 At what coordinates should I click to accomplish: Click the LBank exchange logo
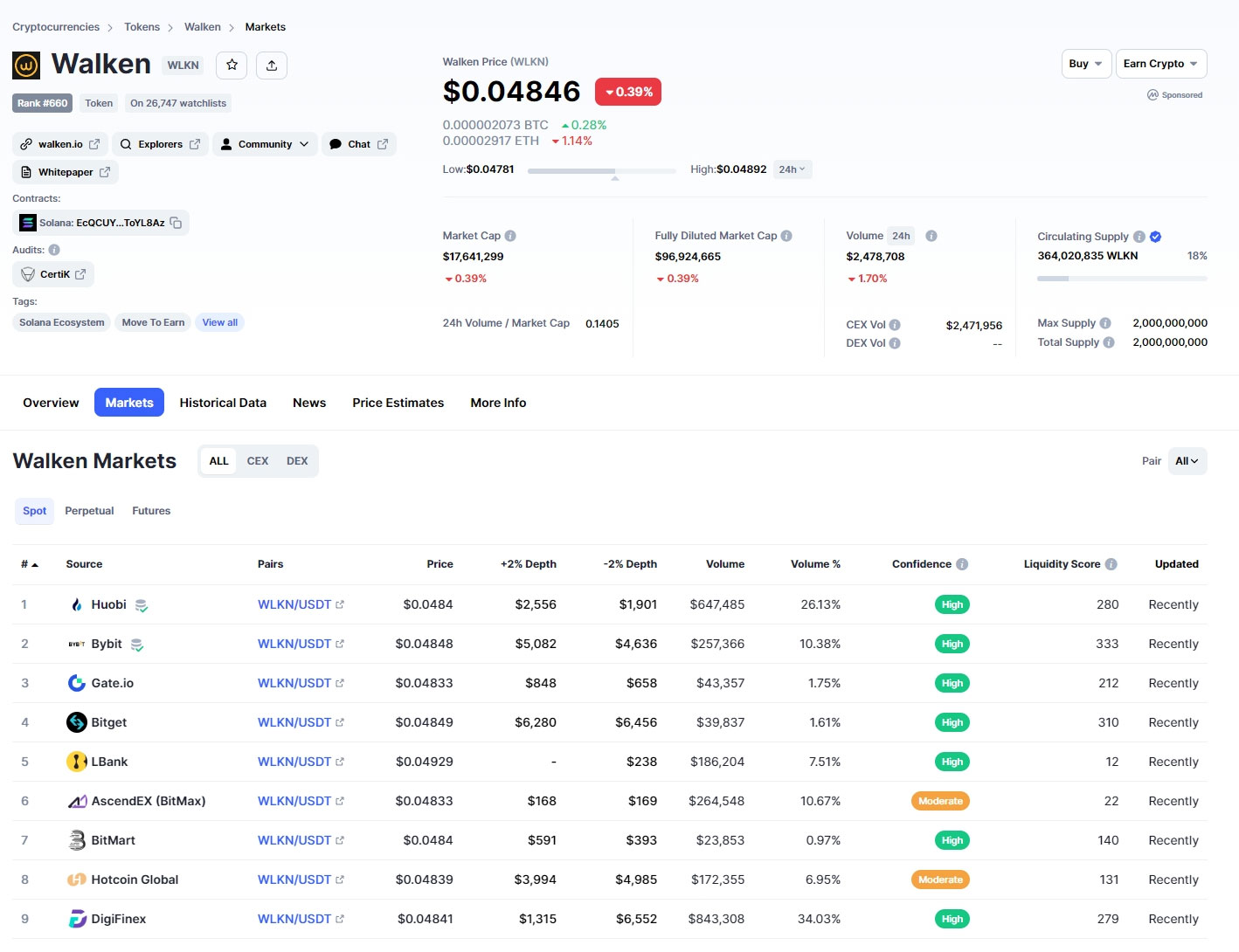point(77,762)
